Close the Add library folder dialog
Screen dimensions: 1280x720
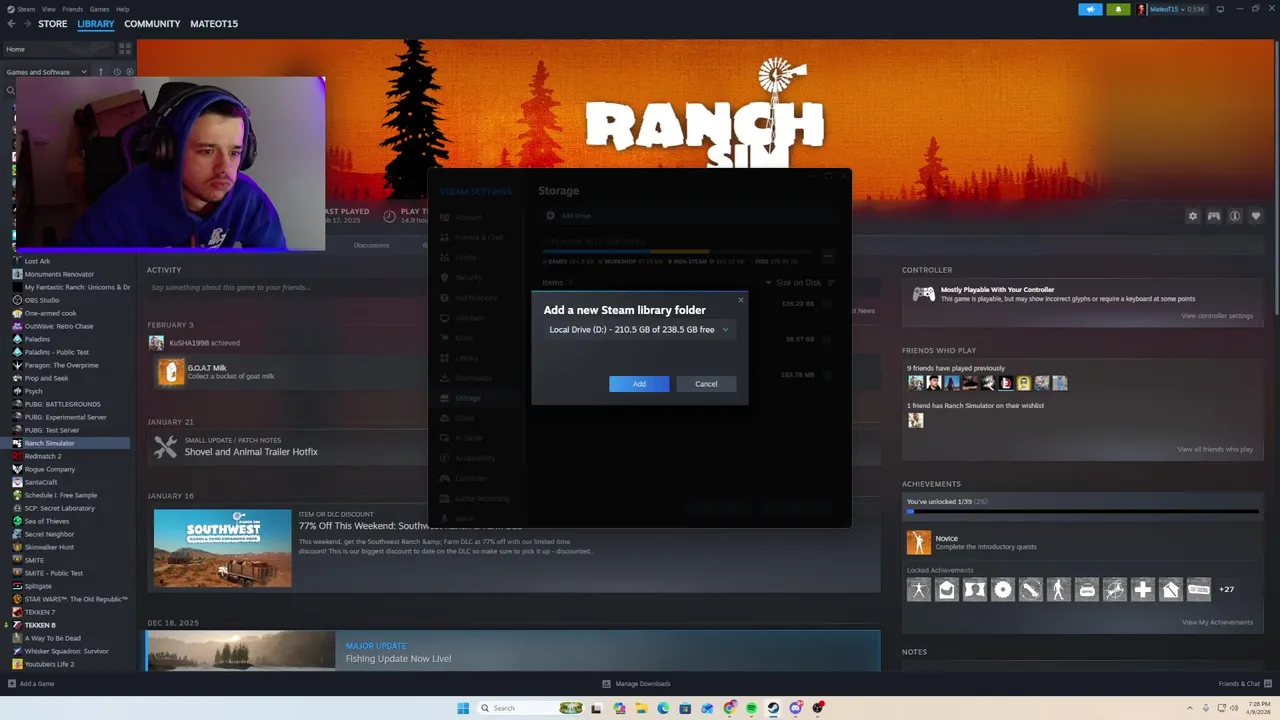pyautogui.click(x=741, y=300)
